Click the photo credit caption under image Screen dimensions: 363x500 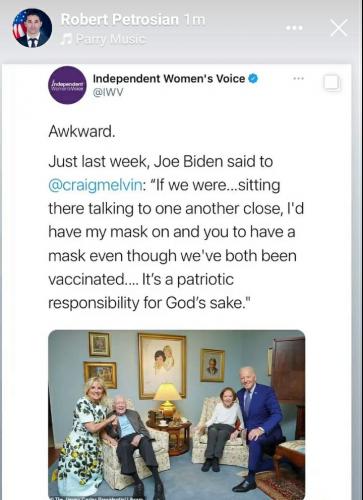(x=97, y=498)
